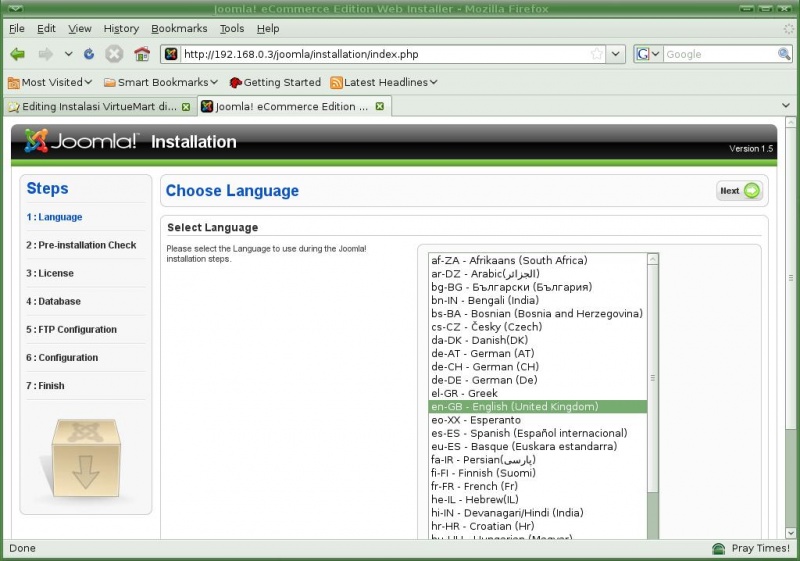Open the Most Visited bookmarks dropdown
The width and height of the screenshot is (800, 561).
coord(50,82)
